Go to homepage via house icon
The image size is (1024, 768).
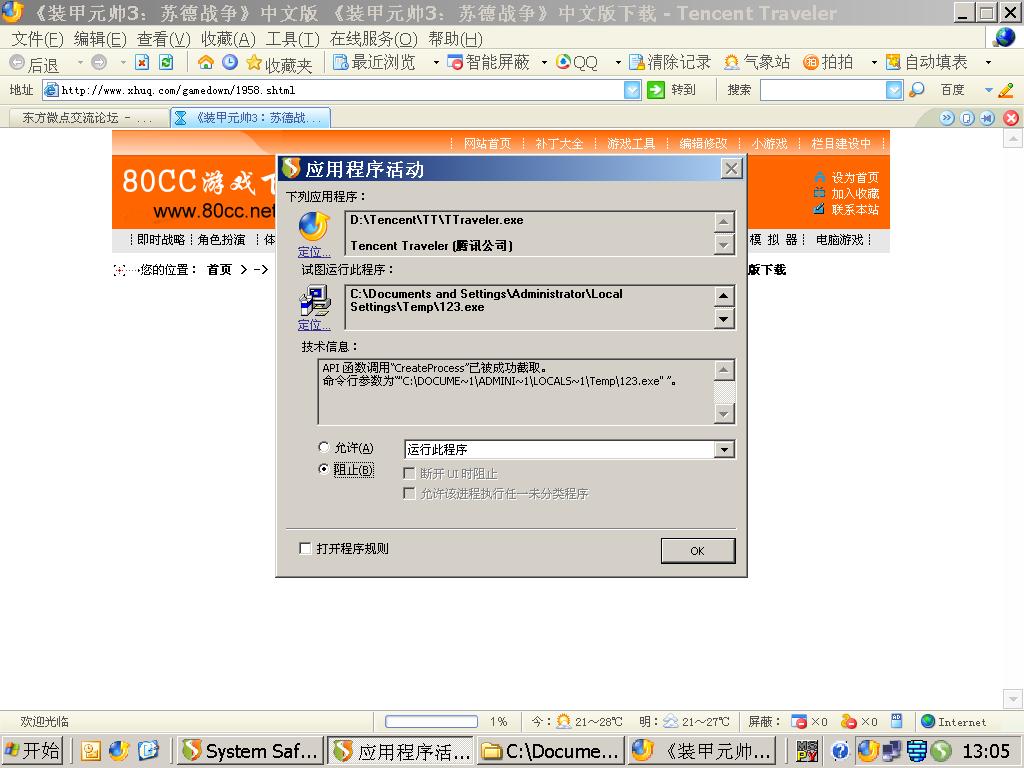206,62
